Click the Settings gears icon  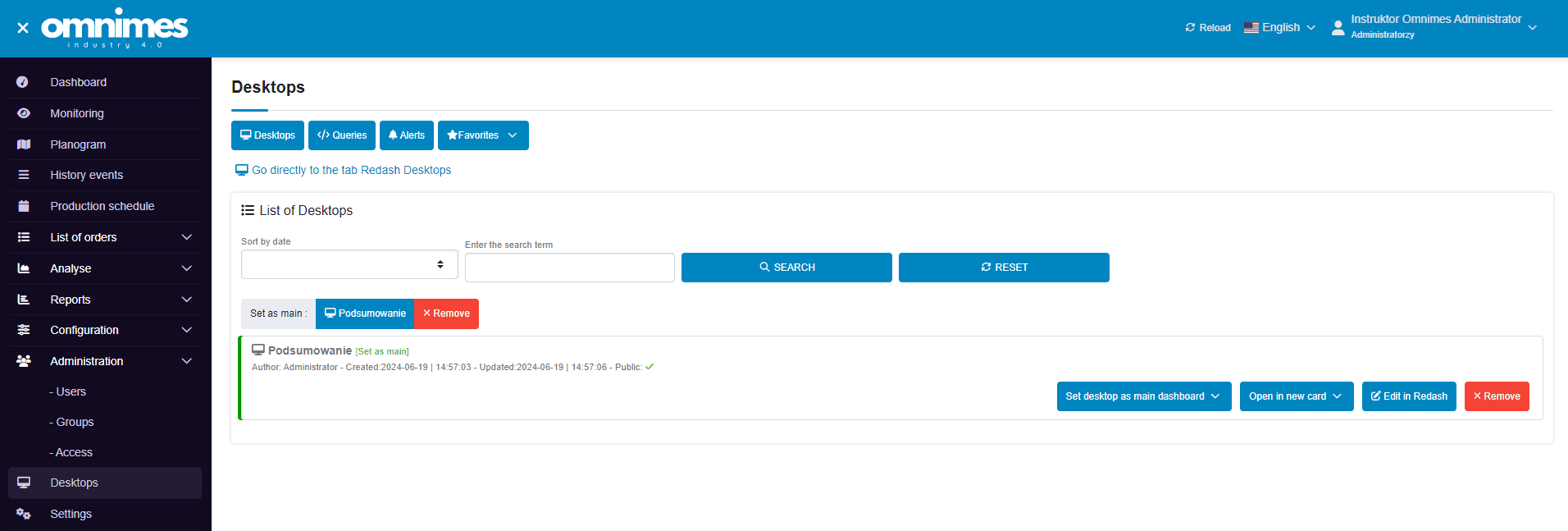(23, 514)
